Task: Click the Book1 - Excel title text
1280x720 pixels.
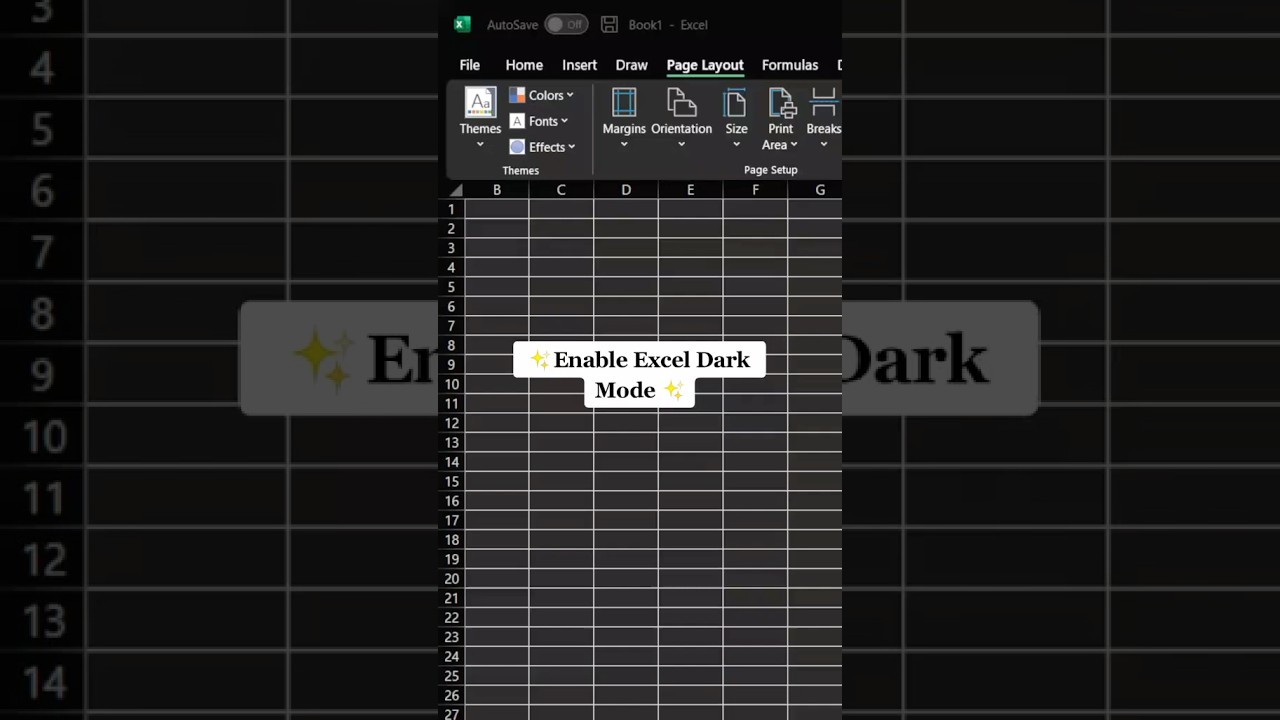Action: click(x=668, y=25)
